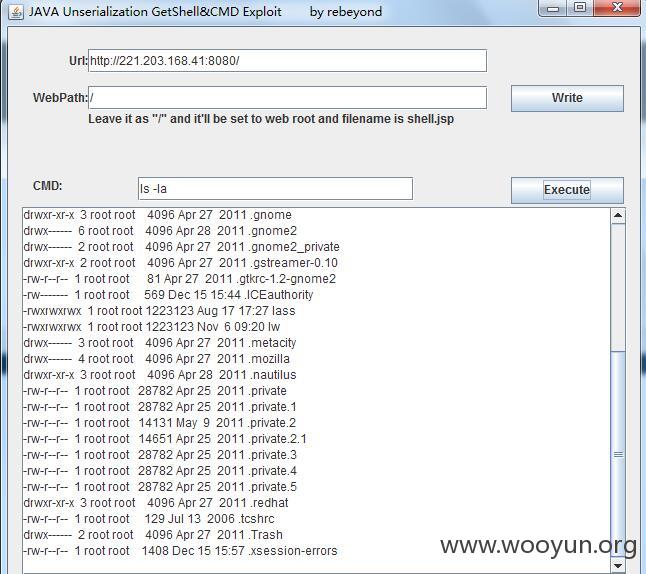Maximize the exploit window
This screenshot has width=646, height=574.
[580, 7]
